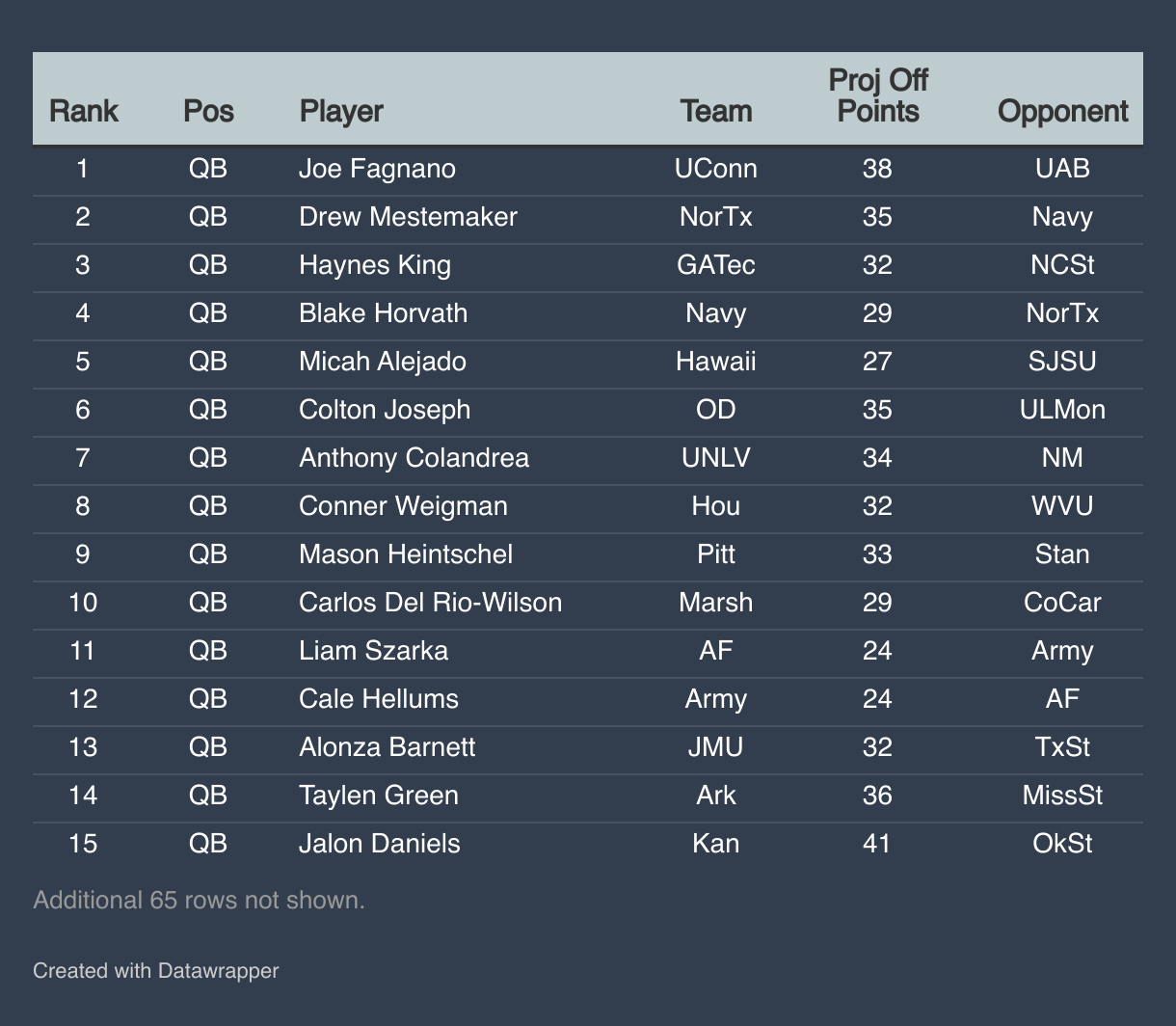Click the UConn team cell

coord(716,169)
